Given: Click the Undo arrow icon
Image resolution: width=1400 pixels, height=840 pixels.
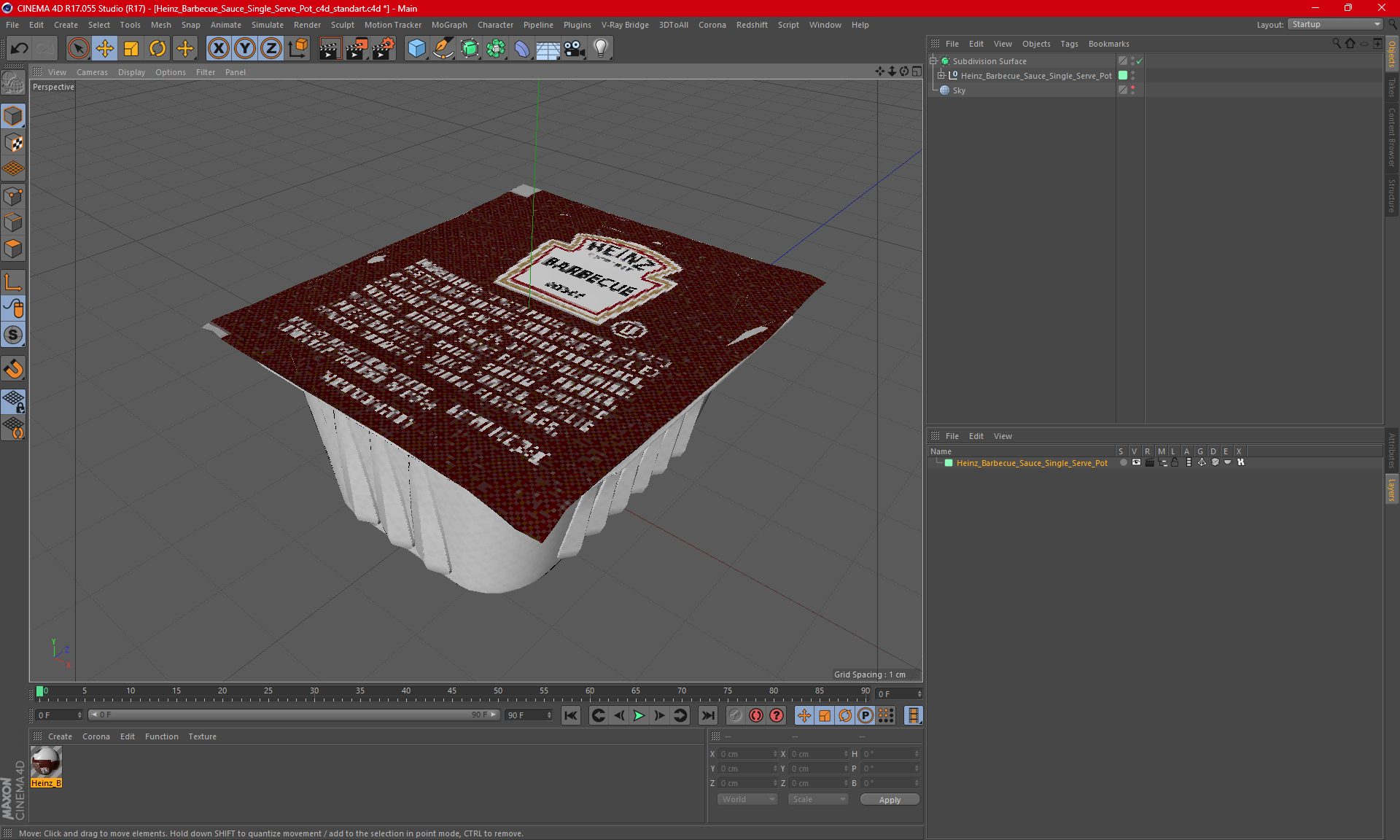Looking at the screenshot, I should [20, 49].
